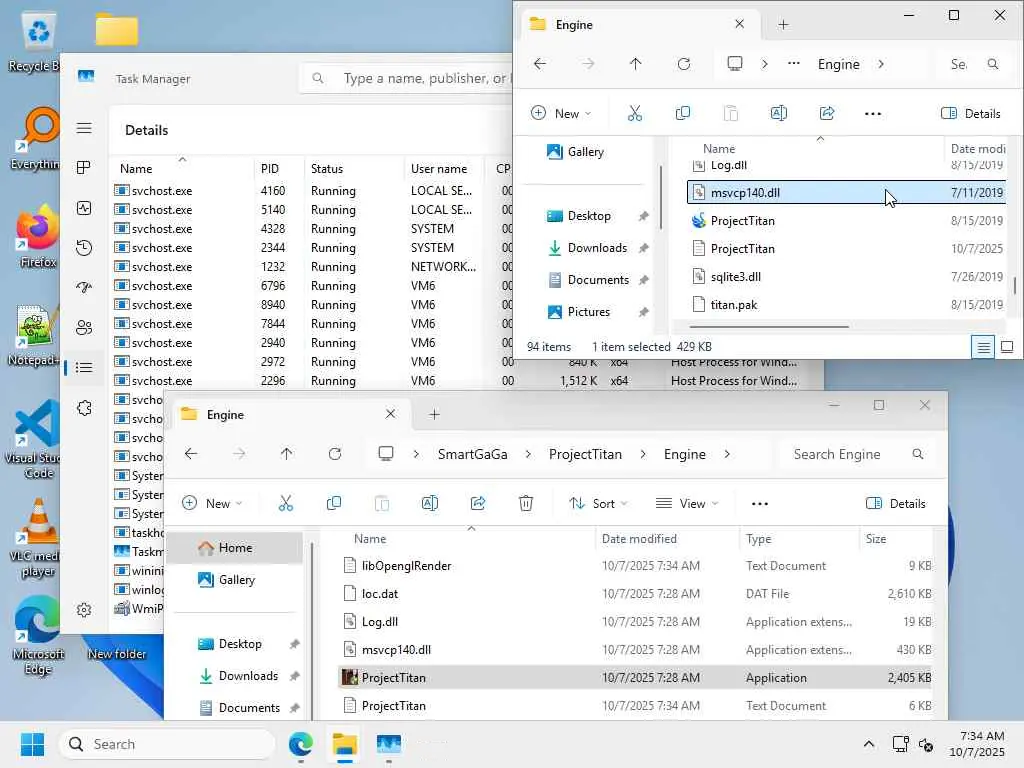Open Microsoft Edge from taskbar

click(x=300, y=744)
